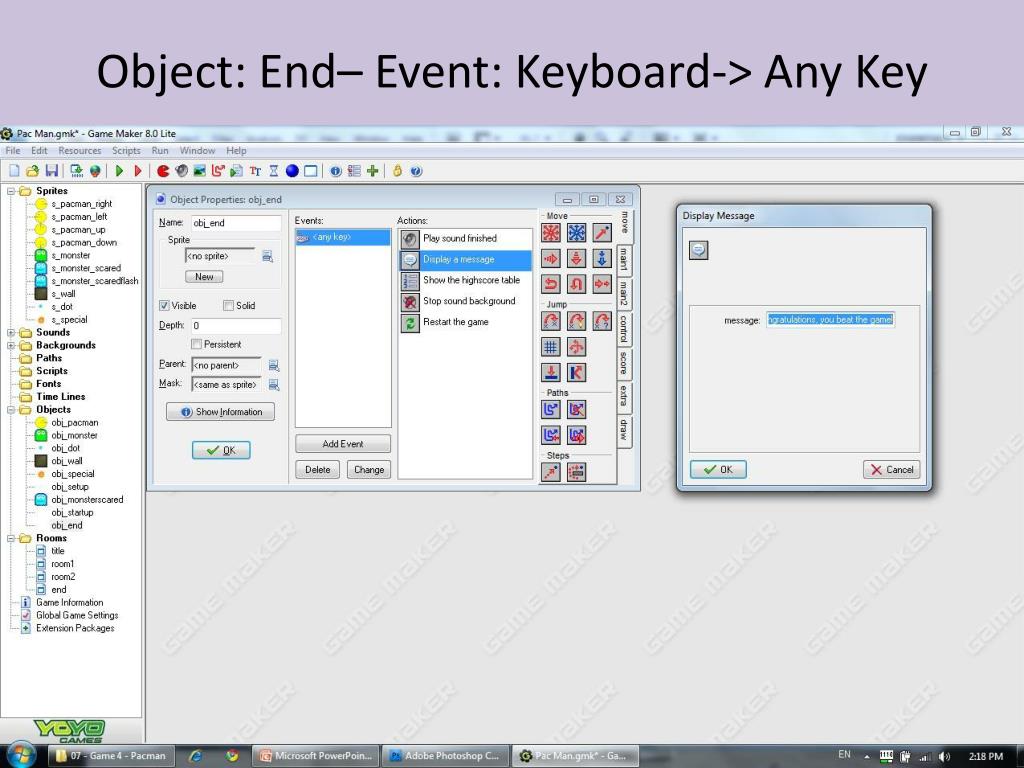This screenshot has height=768, width=1024.
Task: Open the sprite selection menu beside <no sprite>
Action: tap(268, 257)
